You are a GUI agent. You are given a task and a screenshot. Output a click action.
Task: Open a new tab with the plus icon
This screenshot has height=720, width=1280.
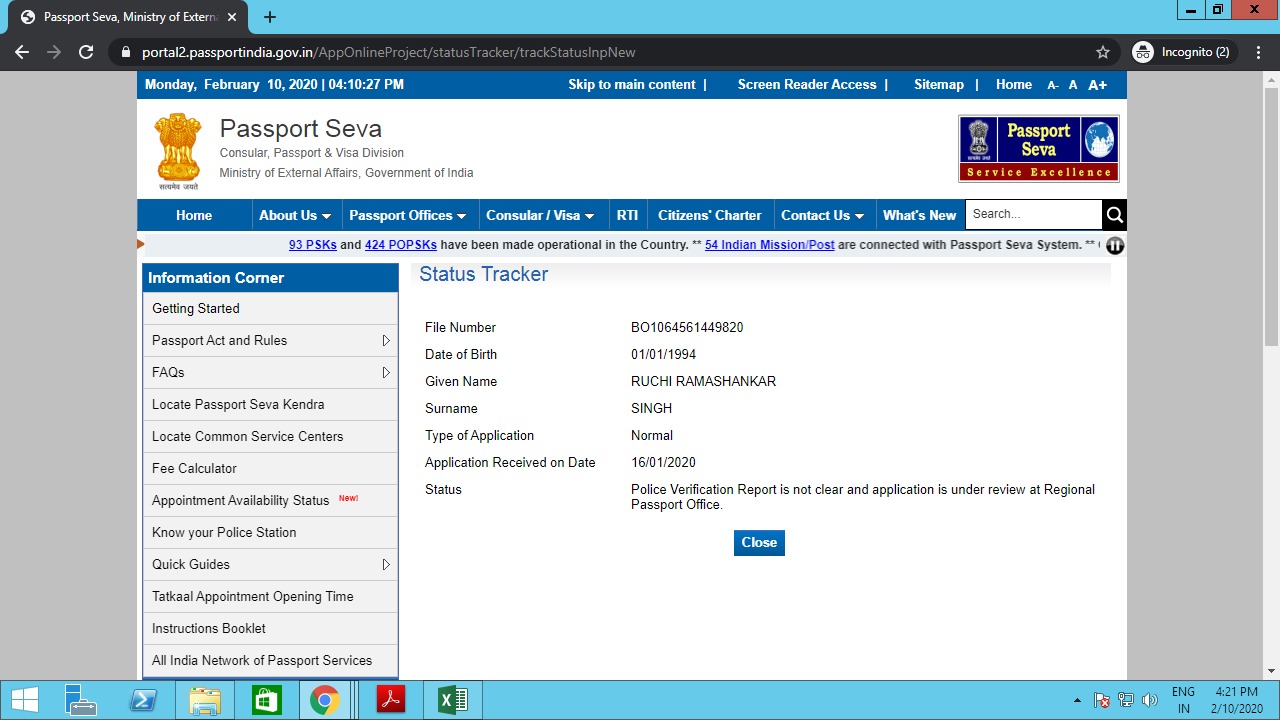point(270,17)
